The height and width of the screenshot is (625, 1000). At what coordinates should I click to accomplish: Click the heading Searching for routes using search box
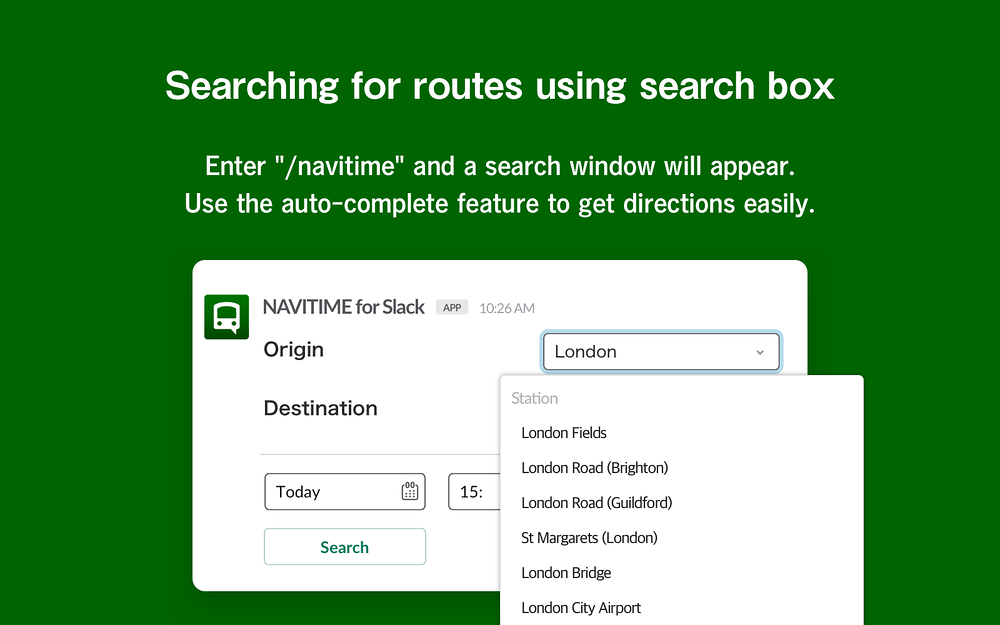(x=500, y=86)
